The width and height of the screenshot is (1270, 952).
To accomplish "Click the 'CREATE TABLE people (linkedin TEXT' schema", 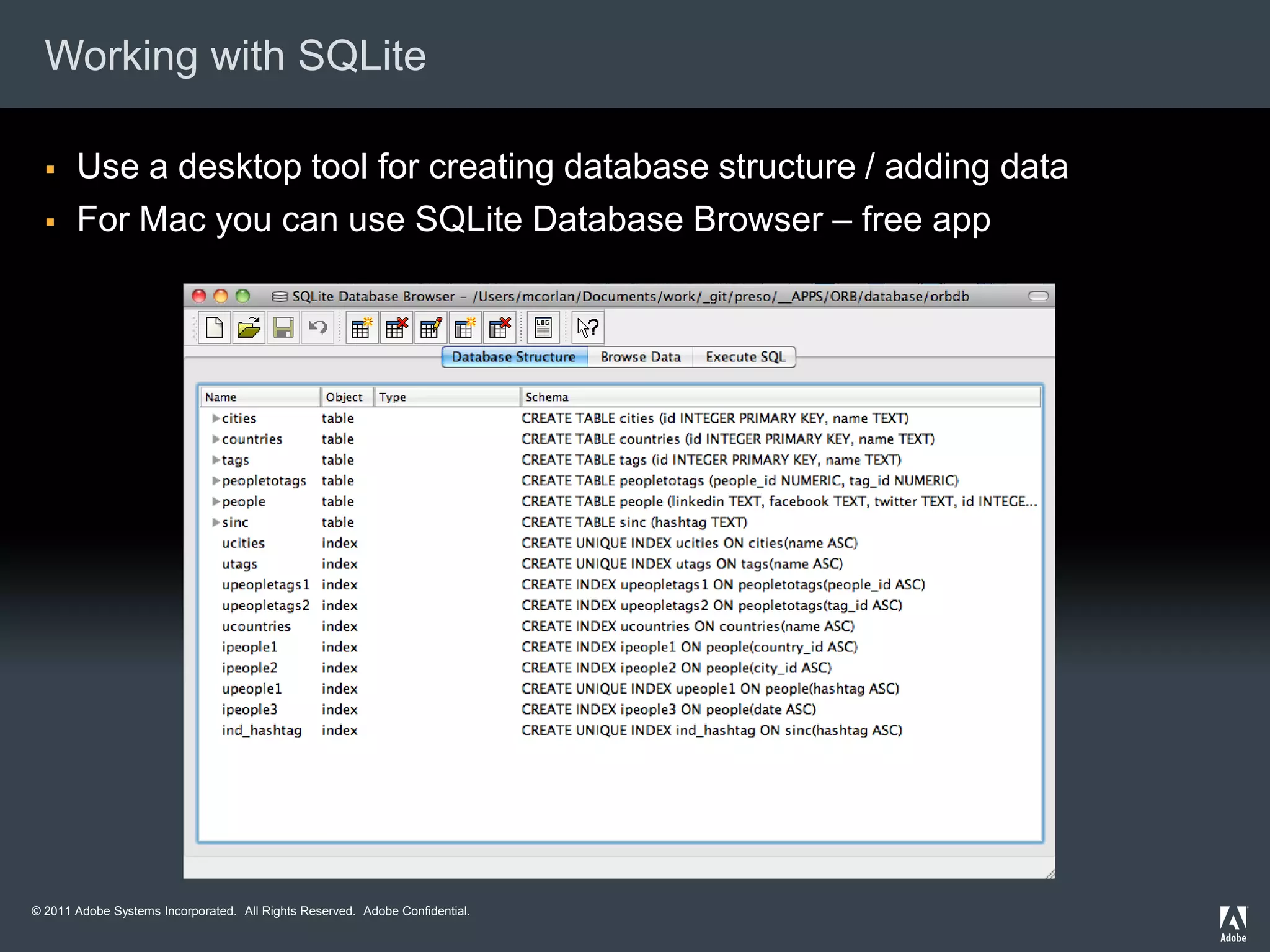I will (779, 501).
